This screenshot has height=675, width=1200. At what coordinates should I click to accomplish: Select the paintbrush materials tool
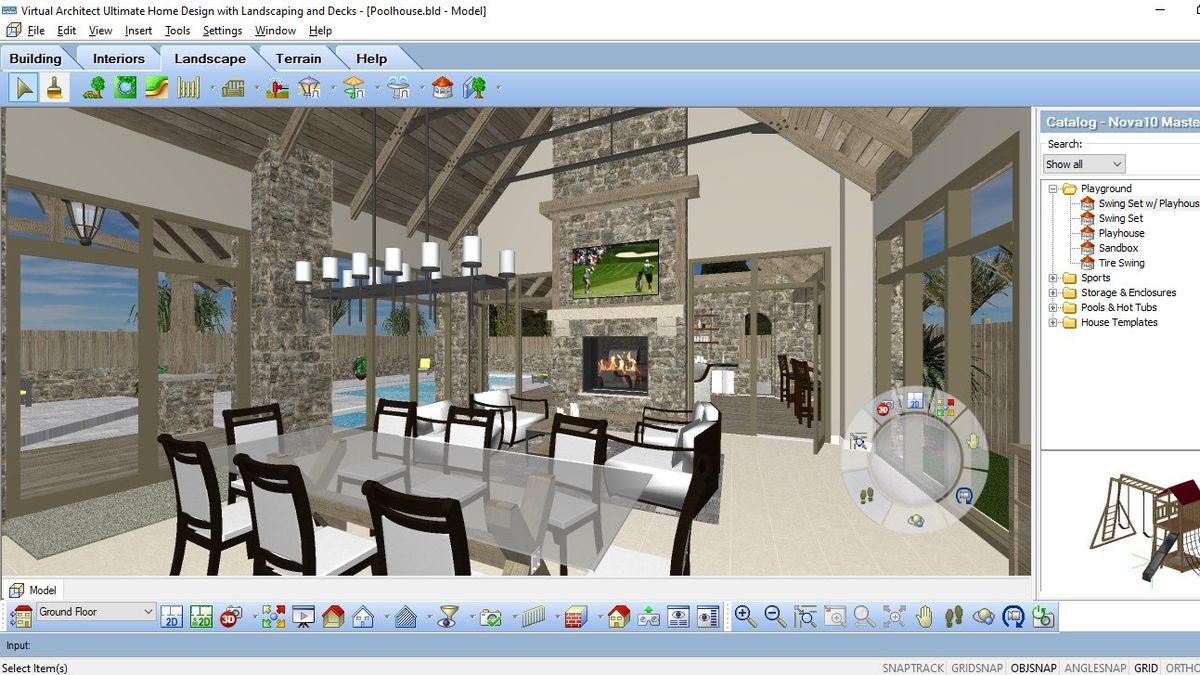(x=55, y=87)
